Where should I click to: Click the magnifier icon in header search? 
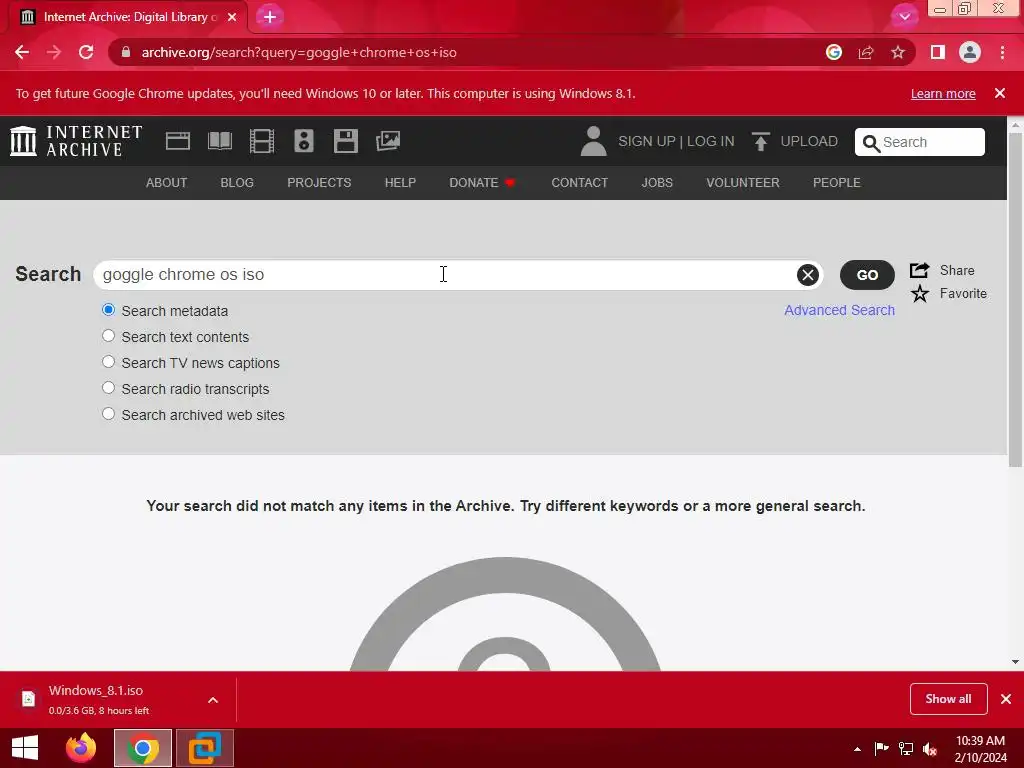click(x=871, y=143)
